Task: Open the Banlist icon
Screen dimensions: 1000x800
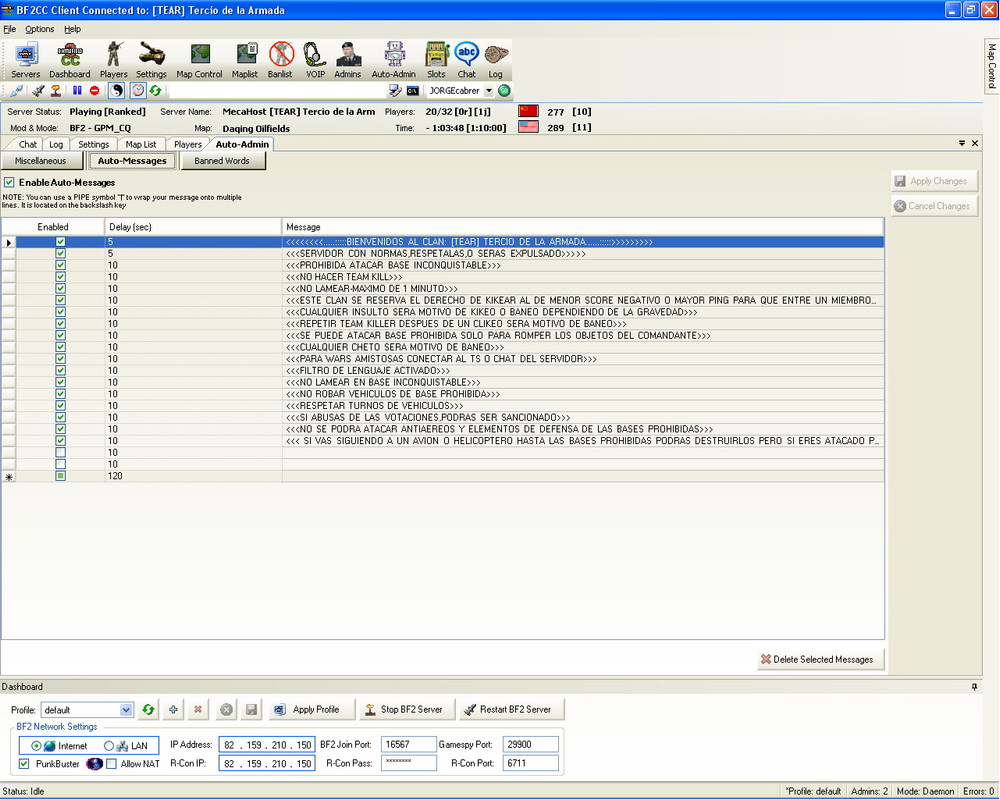Action: 280,60
